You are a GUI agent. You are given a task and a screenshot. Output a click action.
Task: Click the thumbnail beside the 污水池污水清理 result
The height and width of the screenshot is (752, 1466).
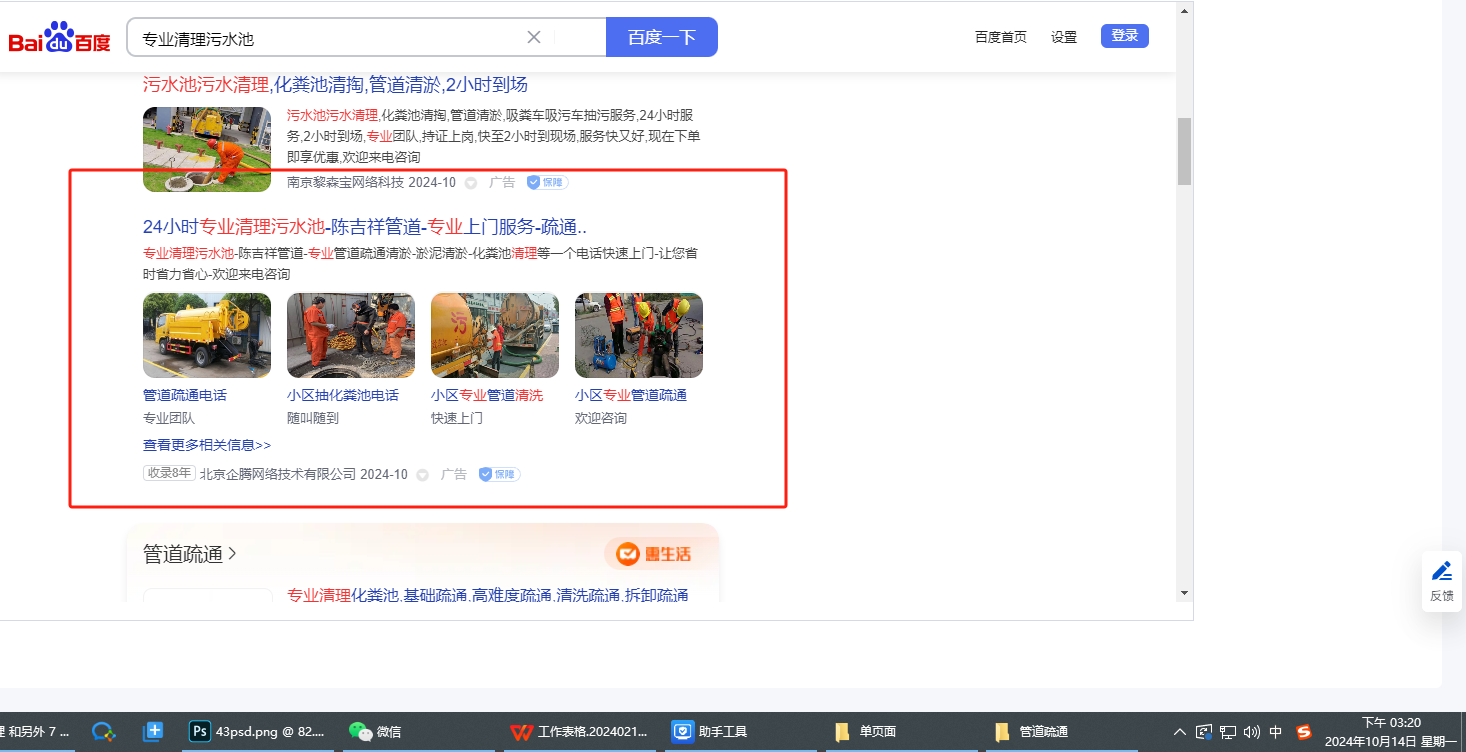207,149
